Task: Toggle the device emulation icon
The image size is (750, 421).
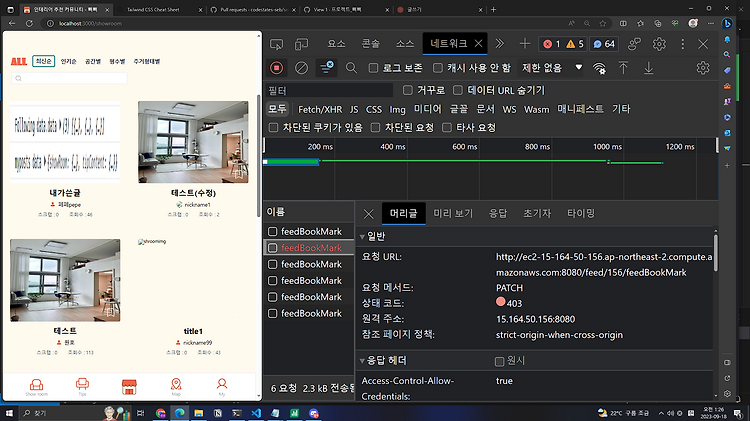Action: (x=301, y=44)
